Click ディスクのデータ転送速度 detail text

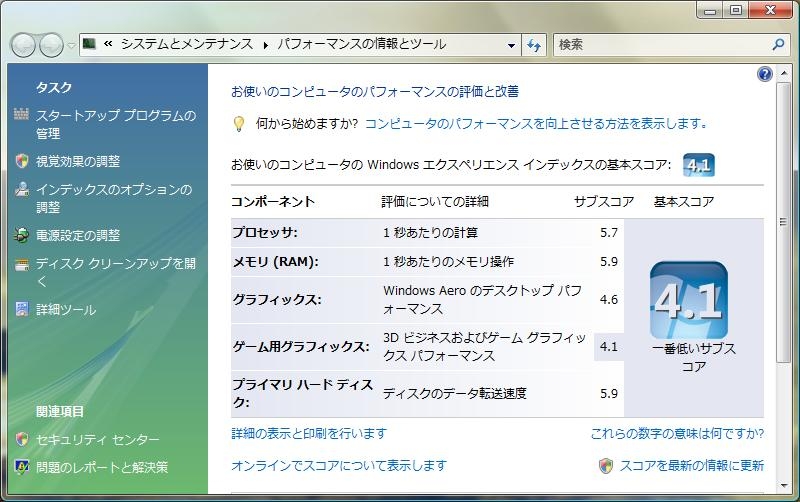pos(455,393)
